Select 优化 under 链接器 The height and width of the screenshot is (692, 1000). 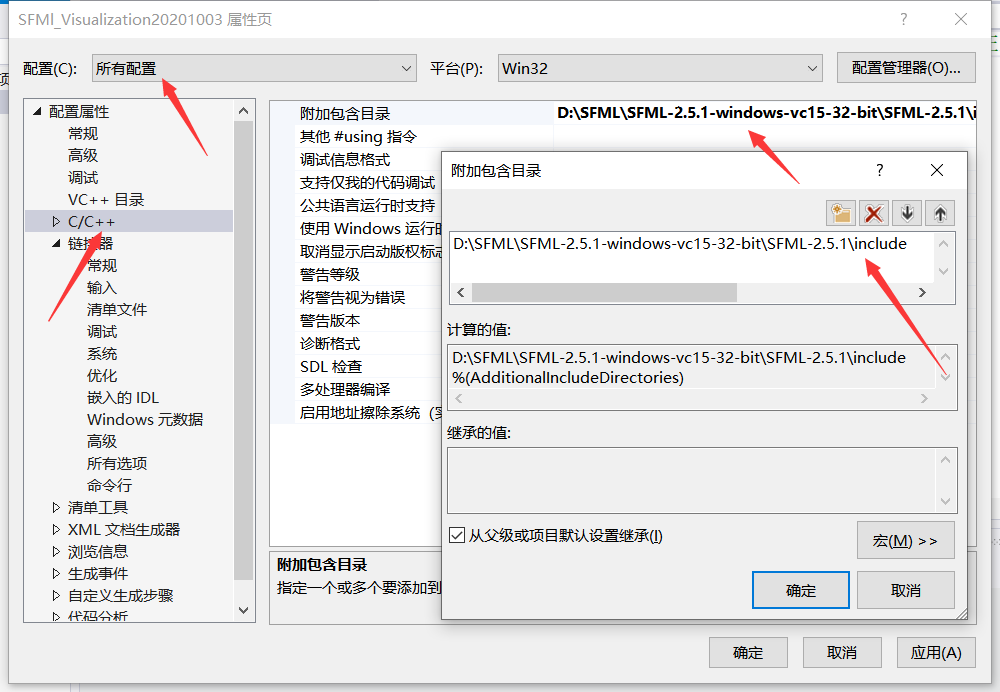[102, 376]
